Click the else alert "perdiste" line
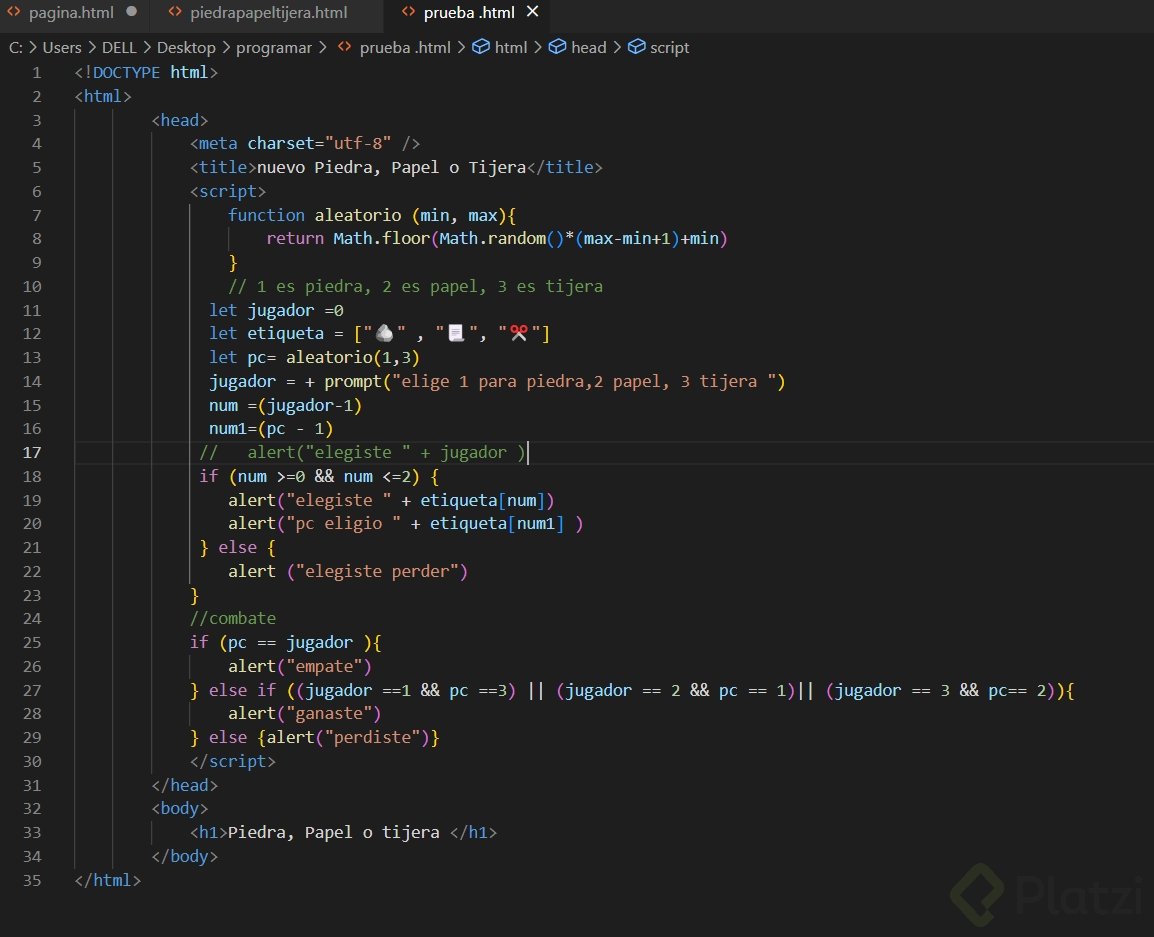Image resolution: width=1154 pixels, height=937 pixels. pos(314,738)
